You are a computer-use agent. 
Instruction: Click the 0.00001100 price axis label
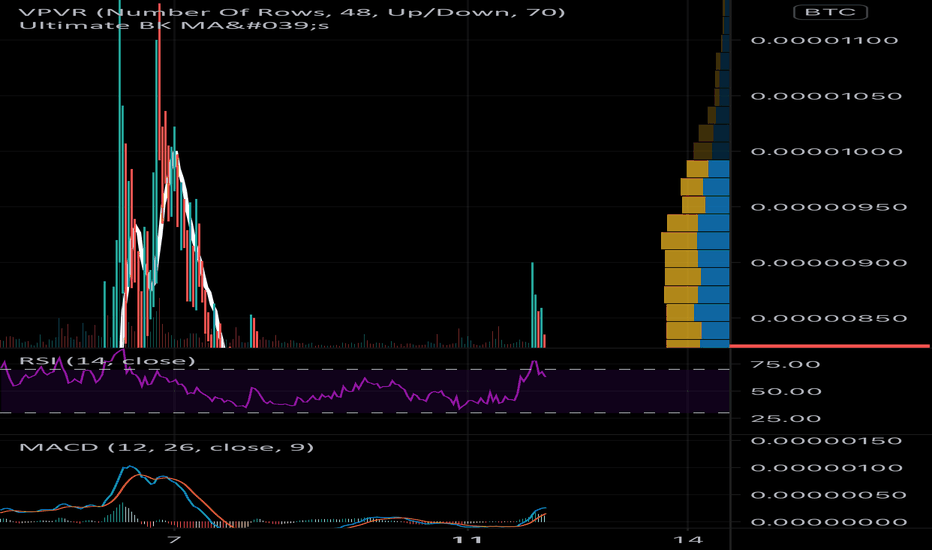(824, 40)
